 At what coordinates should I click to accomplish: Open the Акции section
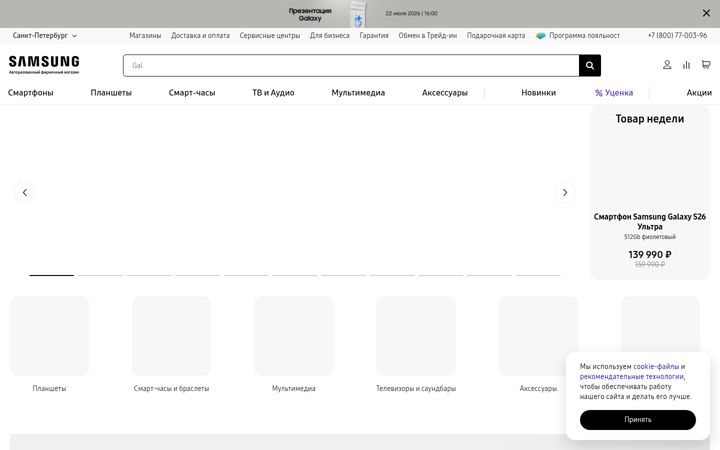699,93
